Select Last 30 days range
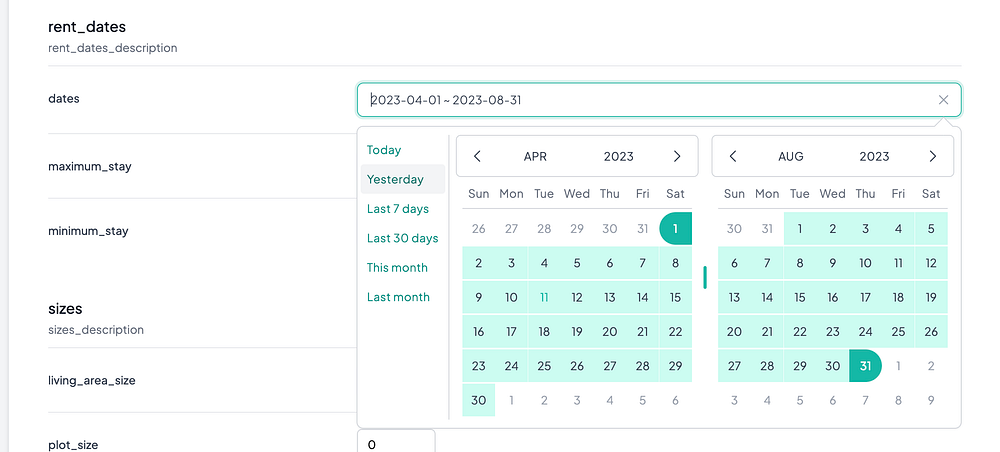1000x452 pixels. [x=402, y=238]
